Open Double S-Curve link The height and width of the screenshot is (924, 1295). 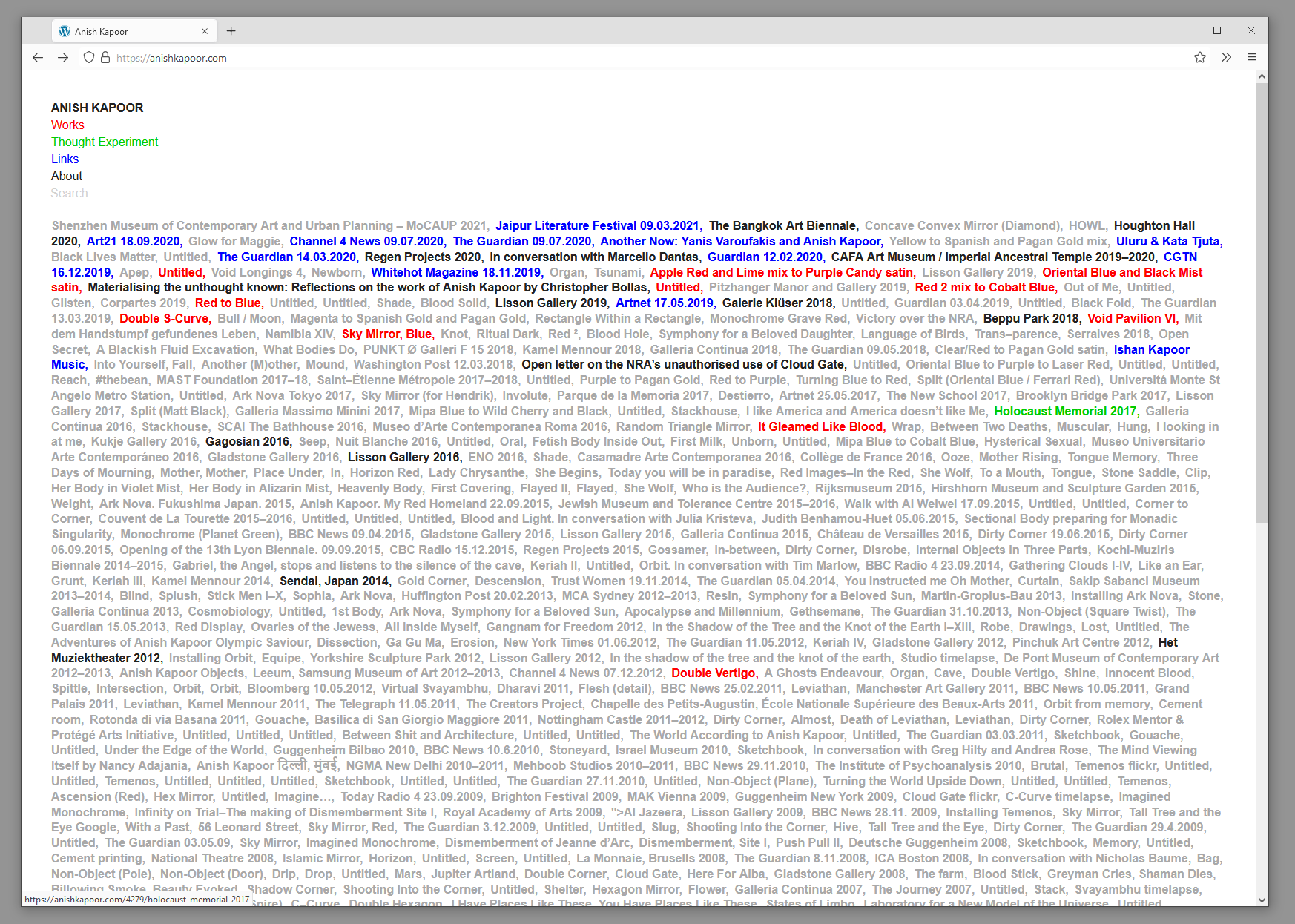[164, 318]
